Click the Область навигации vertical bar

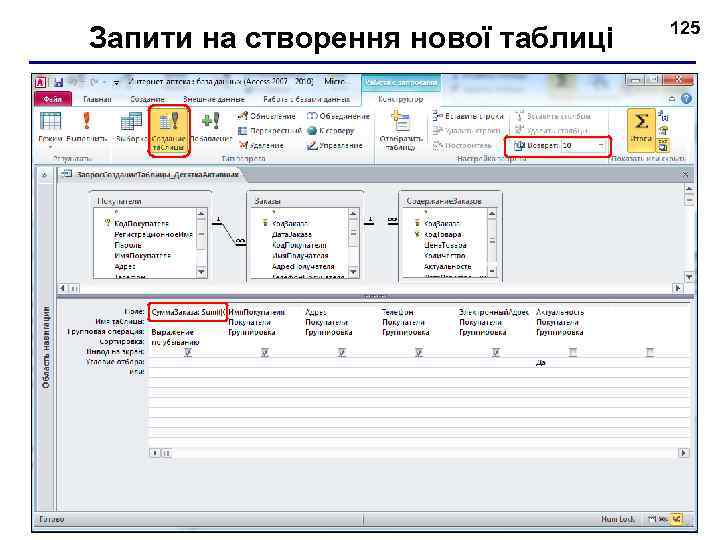click(x=45, y=348)
